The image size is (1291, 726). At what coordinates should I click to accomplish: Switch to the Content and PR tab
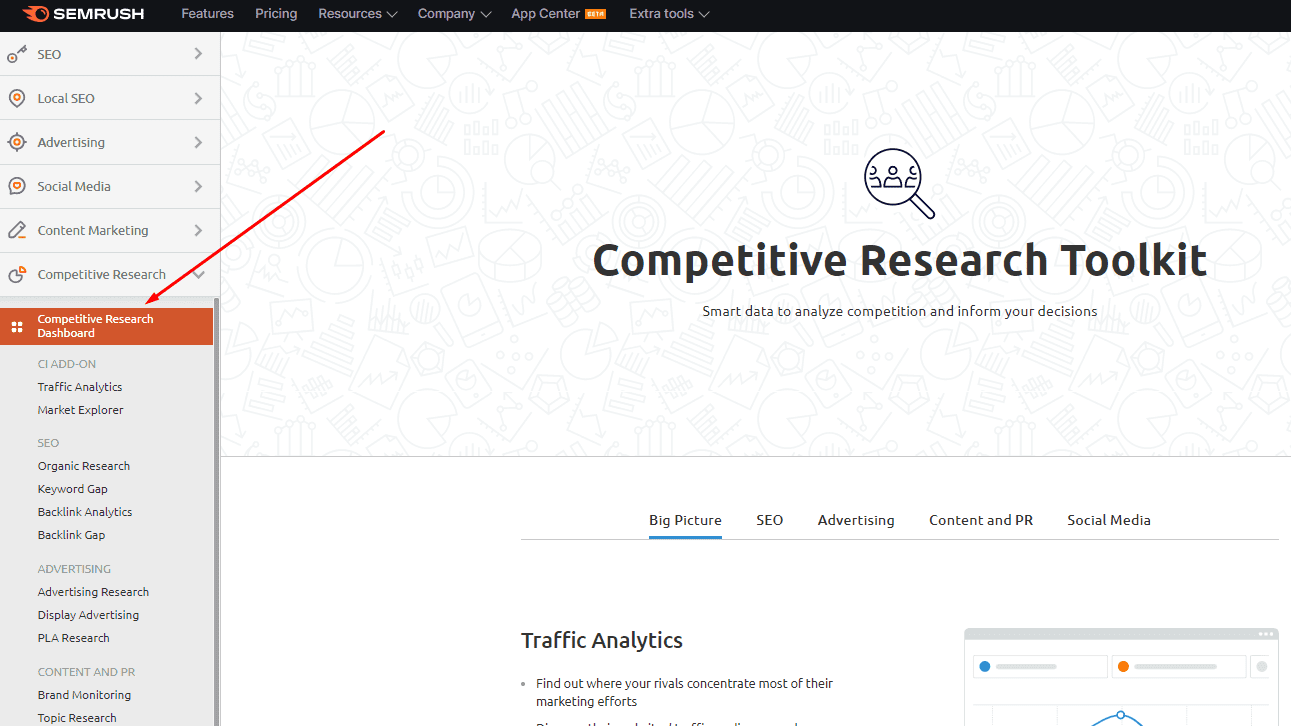click(x=981, y=520)
